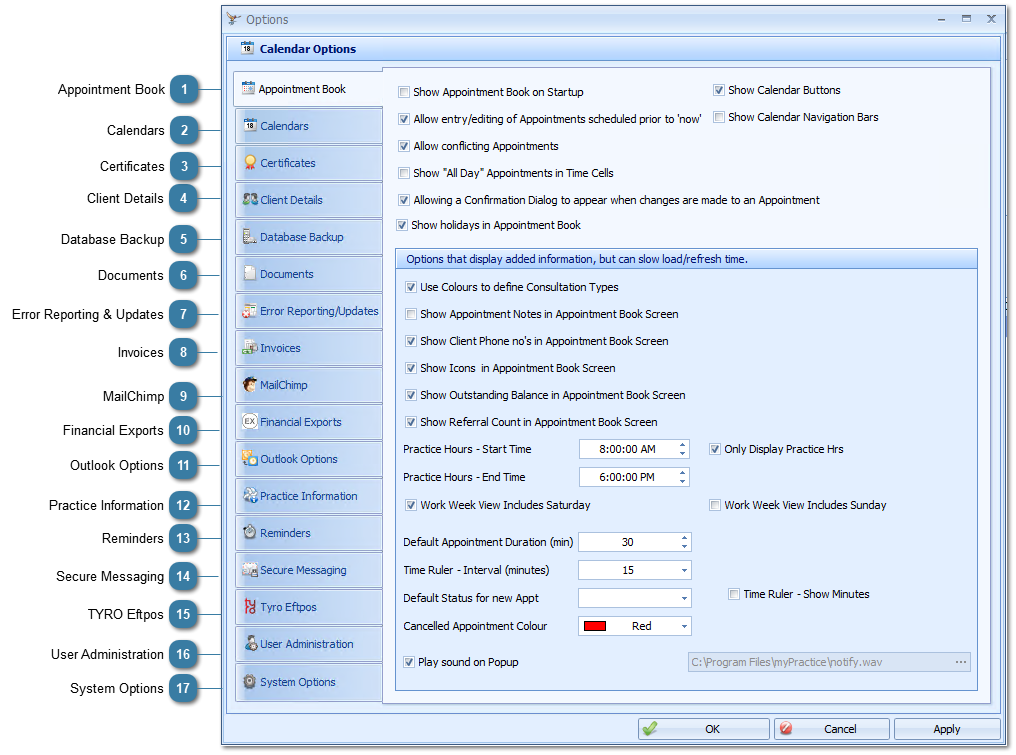Click the User Administration person icon
Viewport: 1016px width, 755px height.
point(251,644)
